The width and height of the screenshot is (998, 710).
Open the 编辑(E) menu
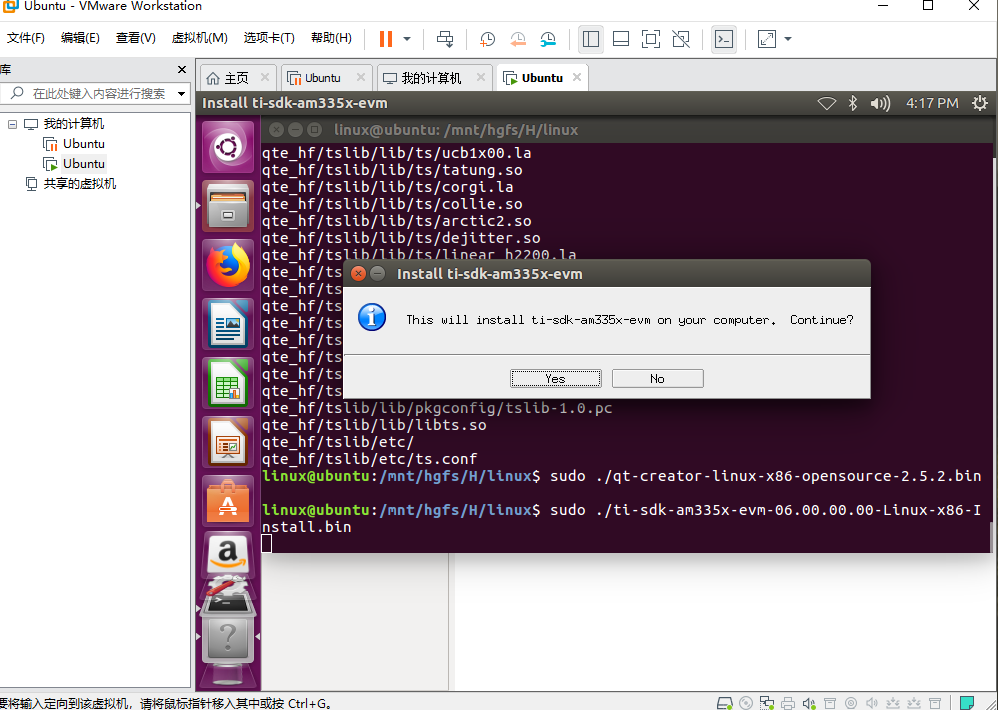80,38
